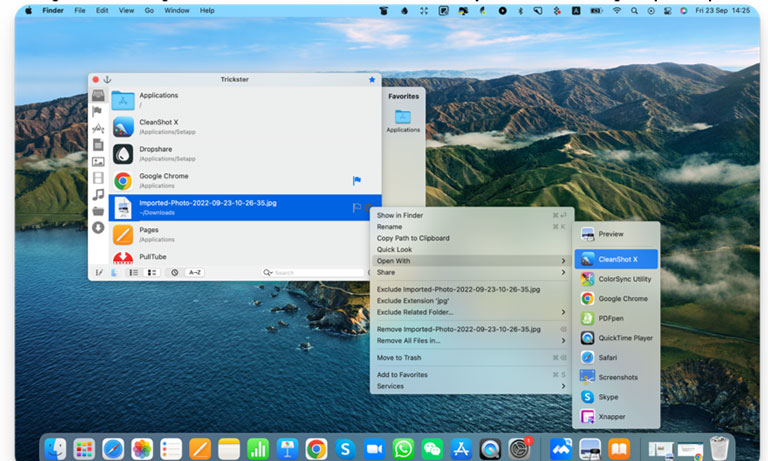Open with CleanShot X from the submenu
This screenshot has width=768, height=461.
(616, 259)
